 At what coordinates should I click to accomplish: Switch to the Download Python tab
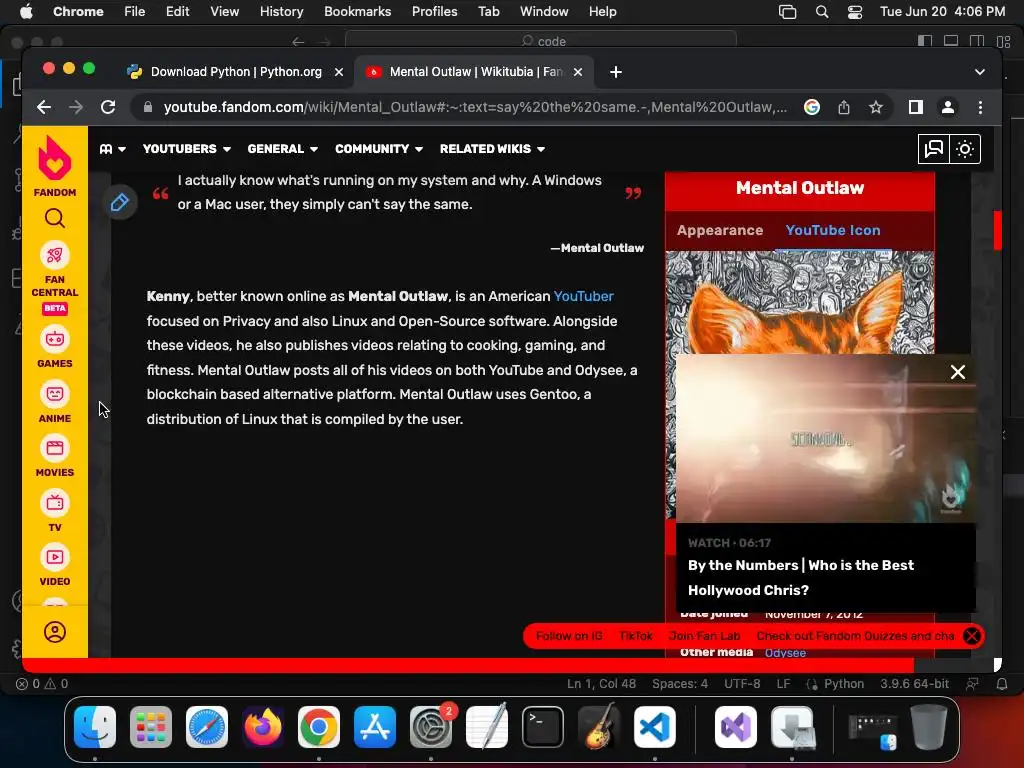click(234, 72)
